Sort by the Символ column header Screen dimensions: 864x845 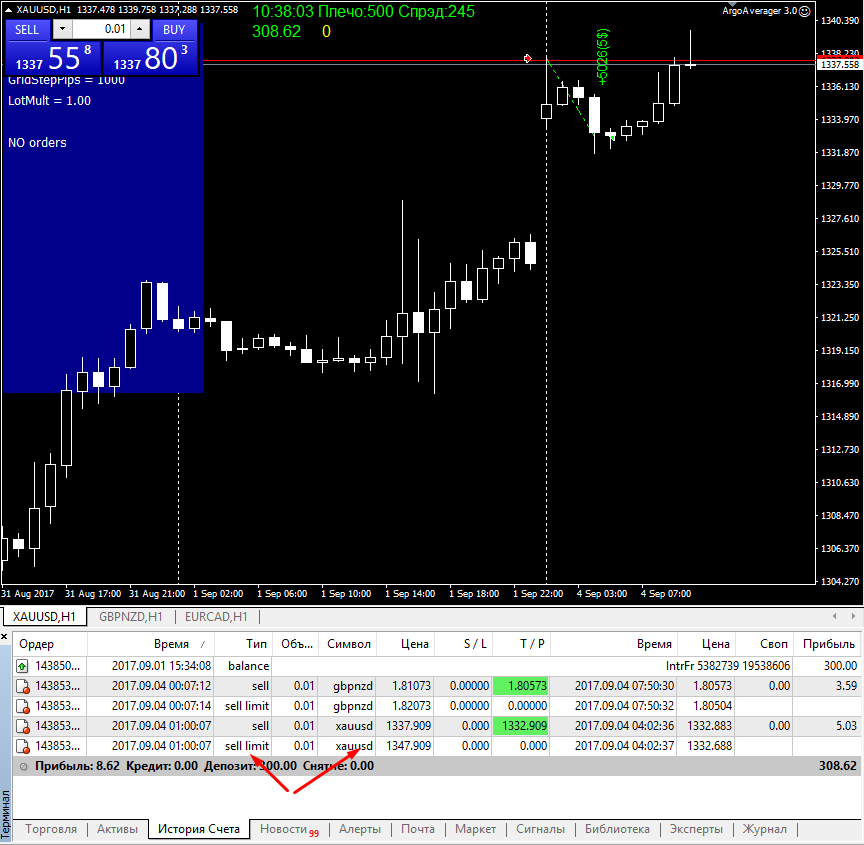[x=348, y=644]
